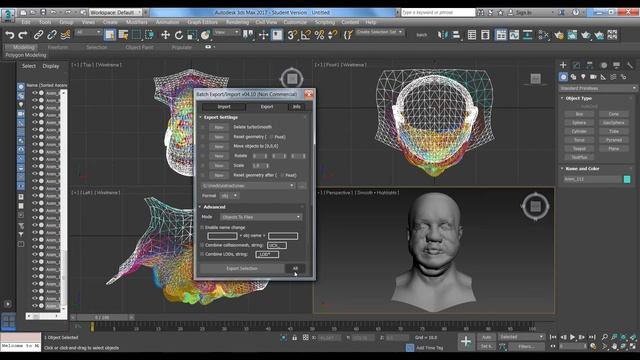The width and height of the screenshot is (640, 360).
Task: Enable the Combine LODs checkbox
Action: click(202, 254)
